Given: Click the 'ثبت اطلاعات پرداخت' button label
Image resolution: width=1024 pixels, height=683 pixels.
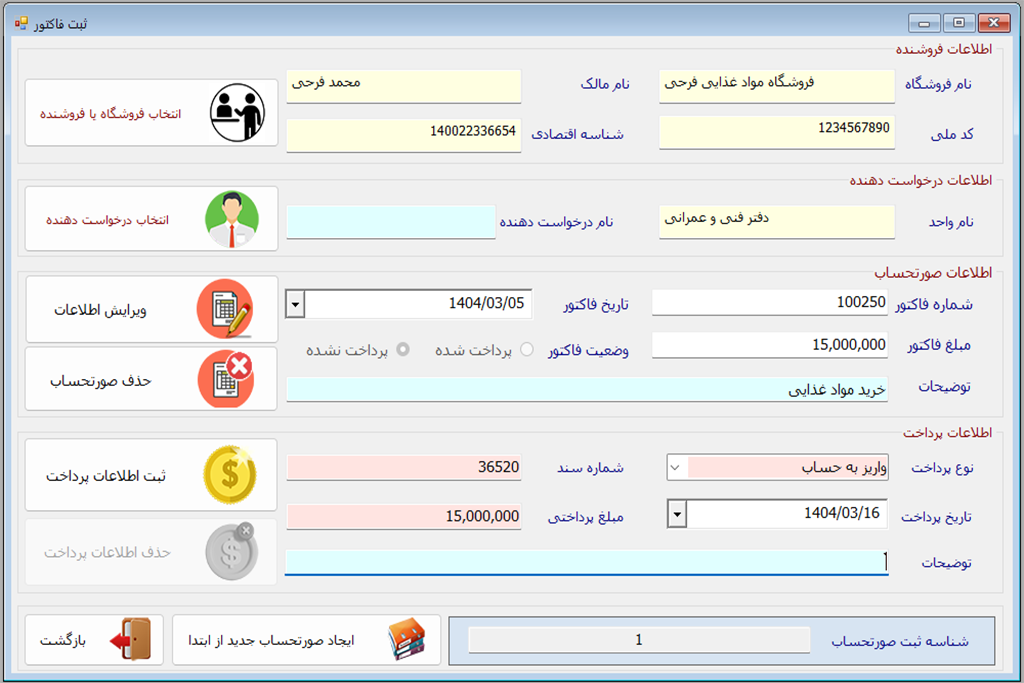Looking at the screenshot, I should pos(106,476).
